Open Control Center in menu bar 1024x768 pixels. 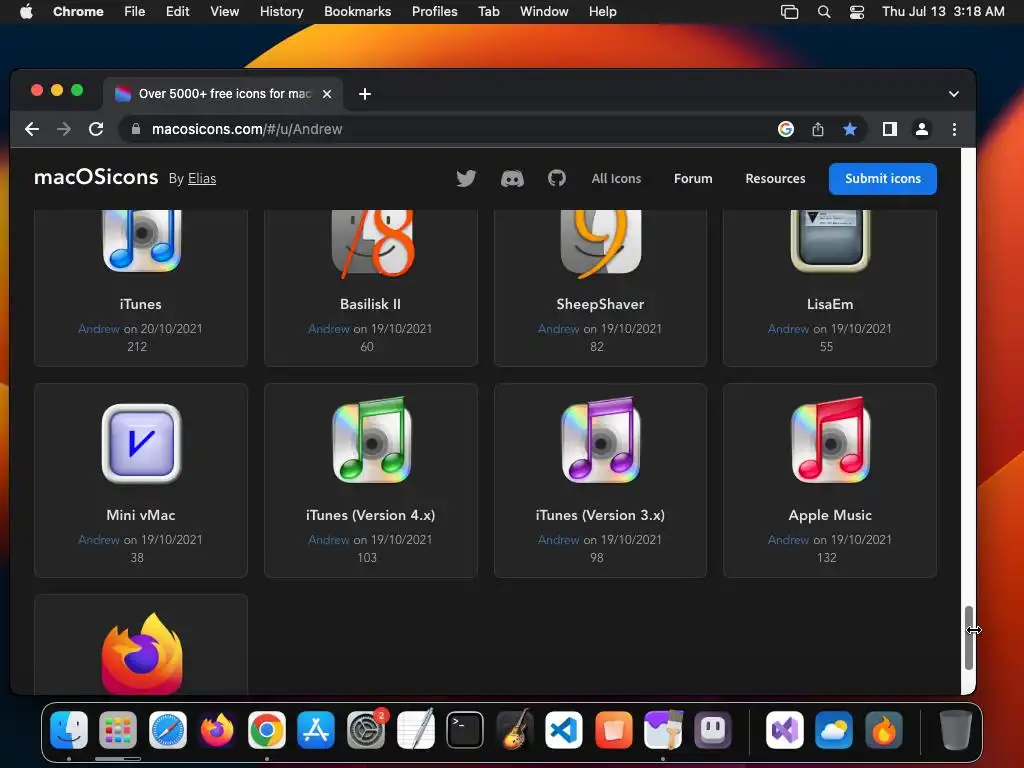point(857,12)
